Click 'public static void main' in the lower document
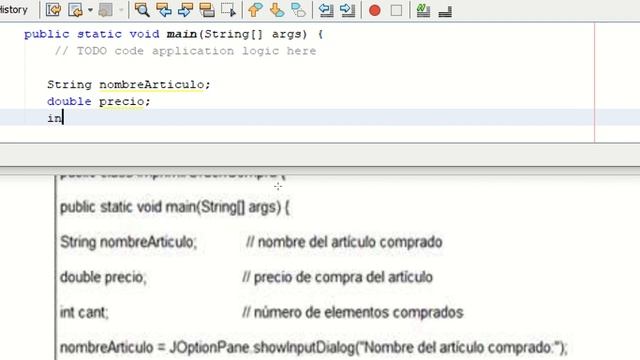This screenshot has height=360, width=640. click(175, 207)
